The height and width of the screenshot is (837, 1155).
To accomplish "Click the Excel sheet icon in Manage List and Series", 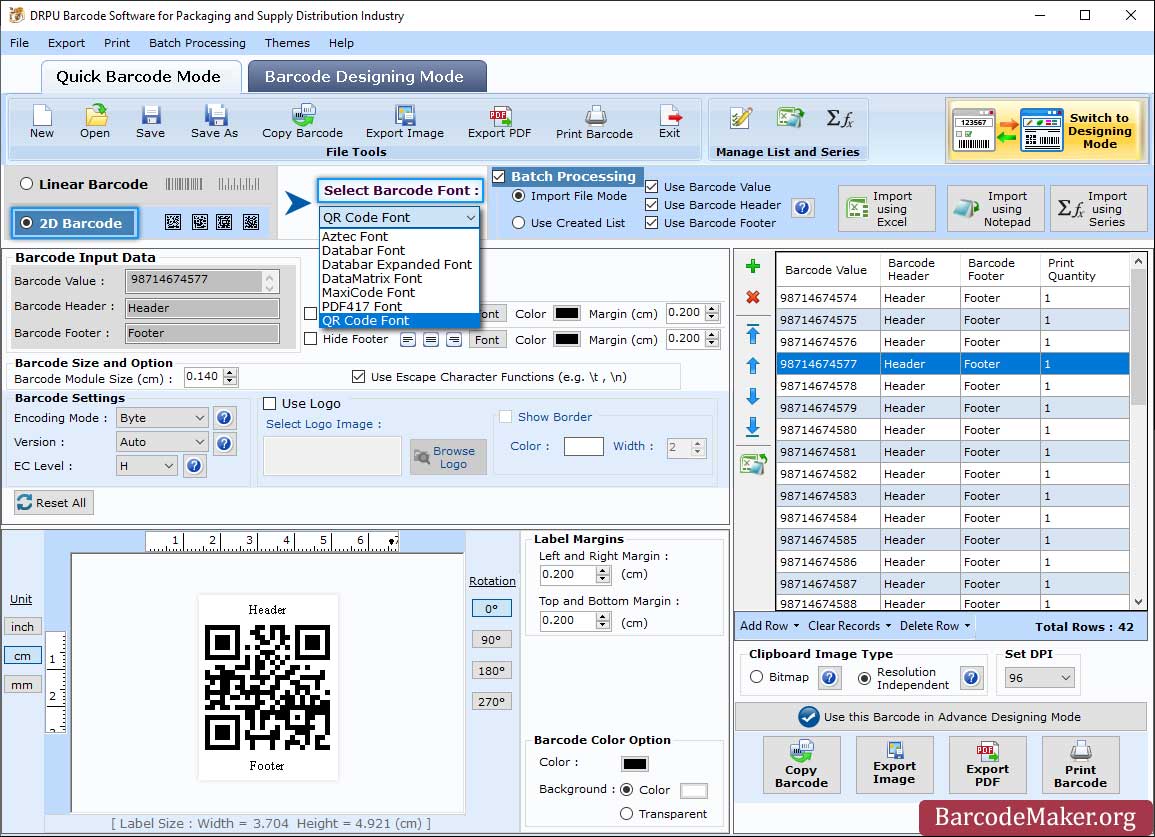I will point(790,118).
